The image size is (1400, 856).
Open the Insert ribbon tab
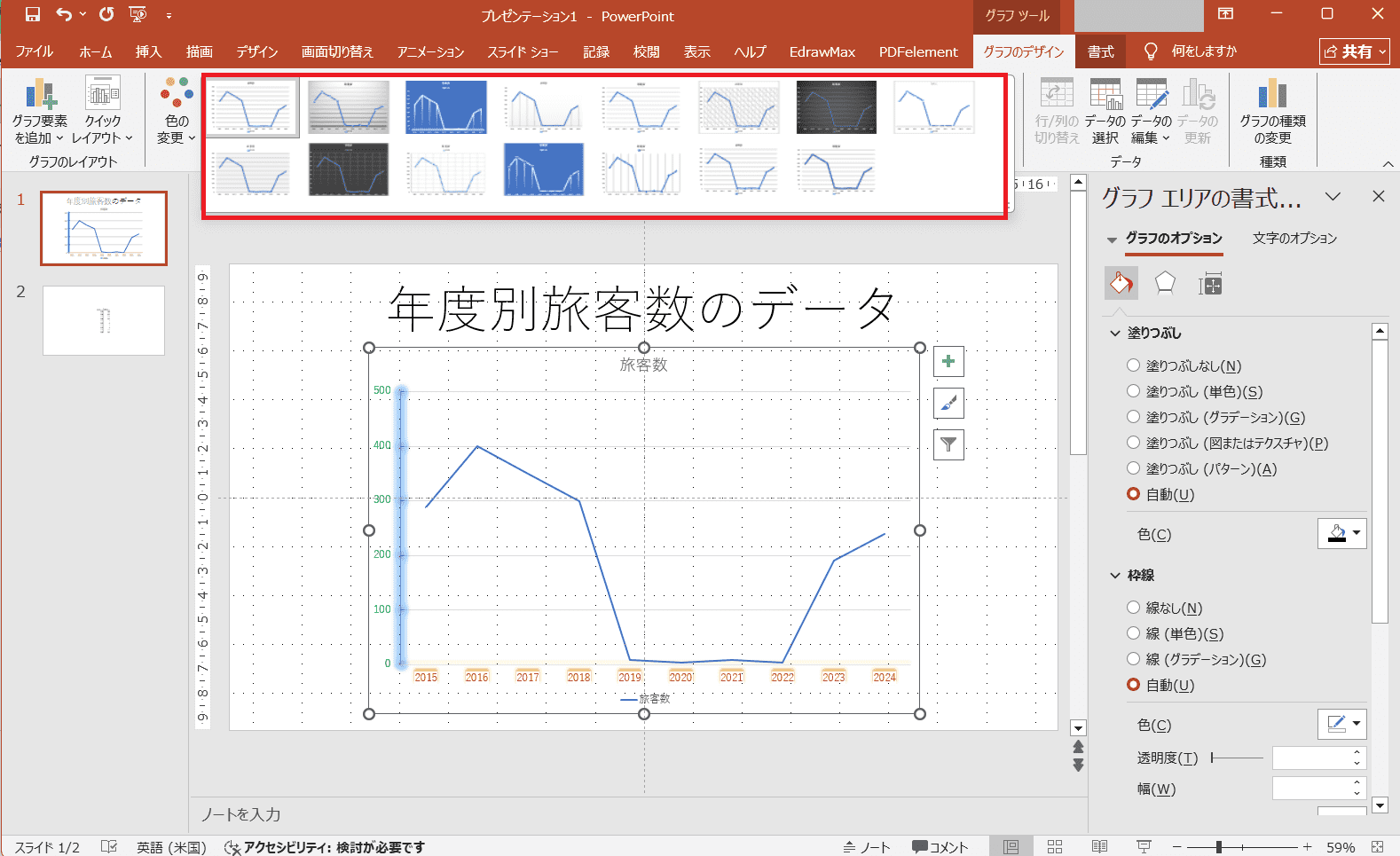pyautogui.click(x=148, y=51)
